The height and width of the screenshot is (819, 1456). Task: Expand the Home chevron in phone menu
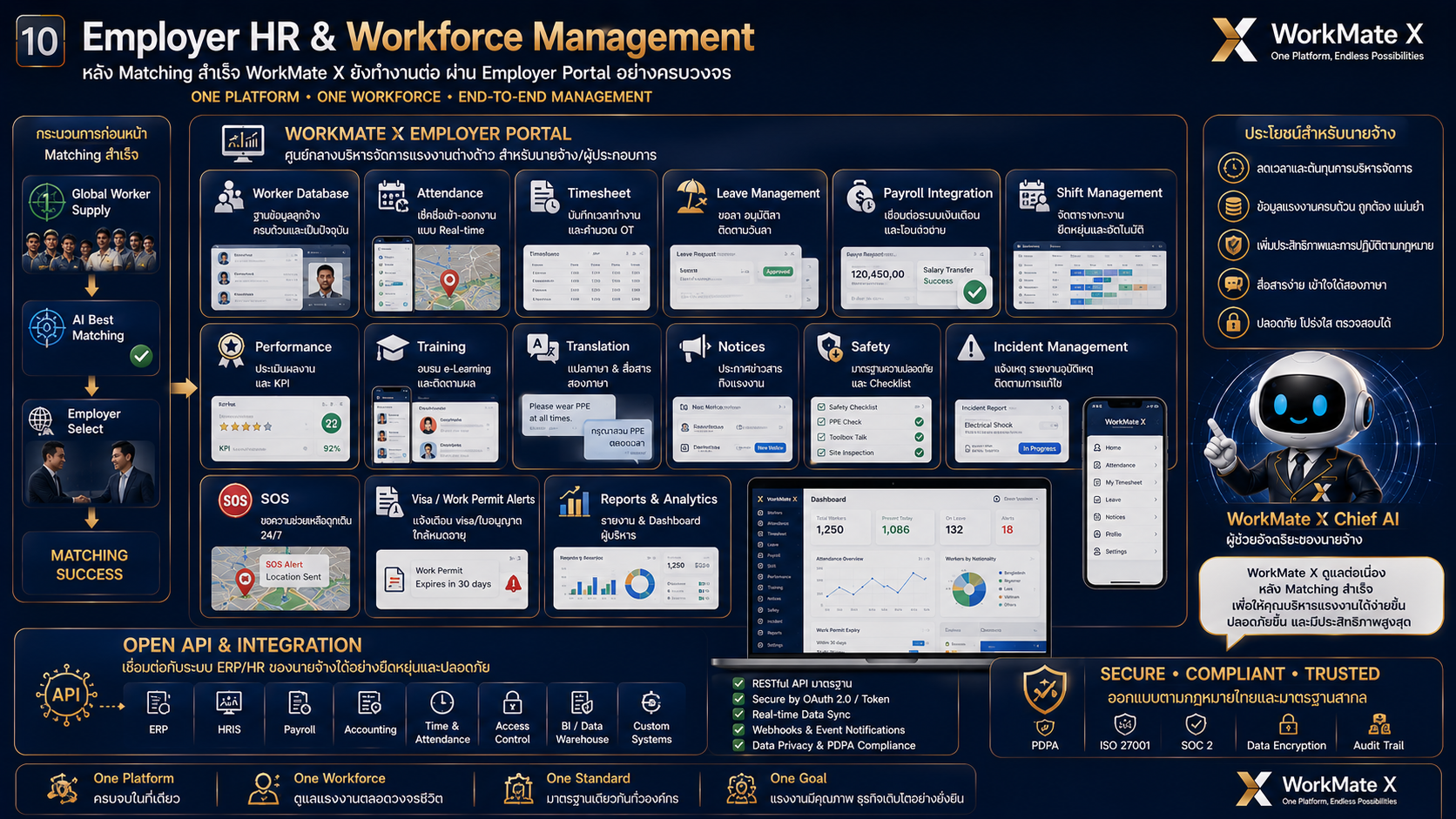(x=1156, y=447)
